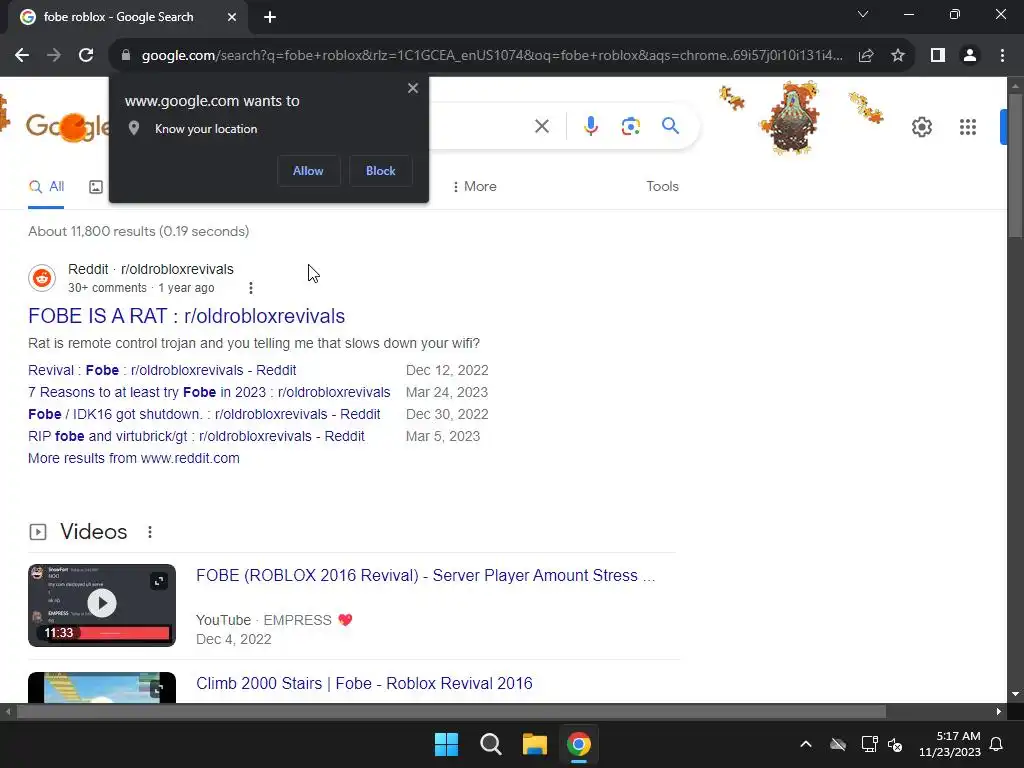Image resolution: width=1024 pixels, height=768 pixels.
Task: Click the scroll-down arrow
Action: pyautogui.click(x=1015, y=694)
